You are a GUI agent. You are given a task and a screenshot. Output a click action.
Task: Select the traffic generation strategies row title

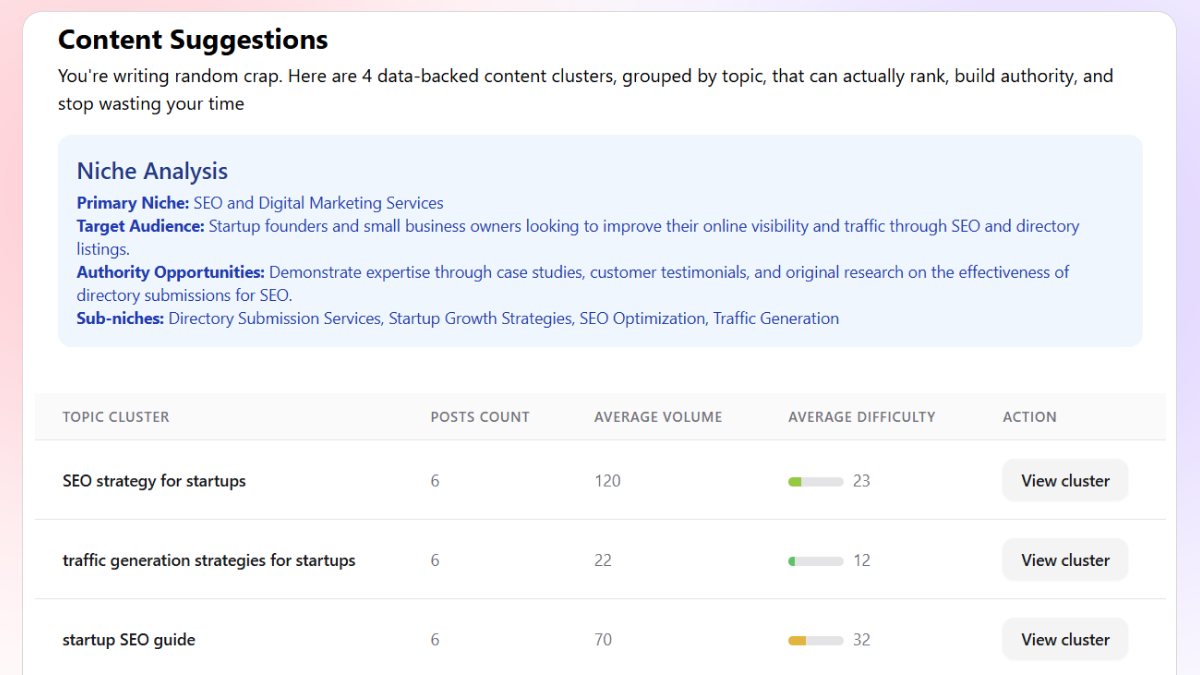click(x=209, y=560)
